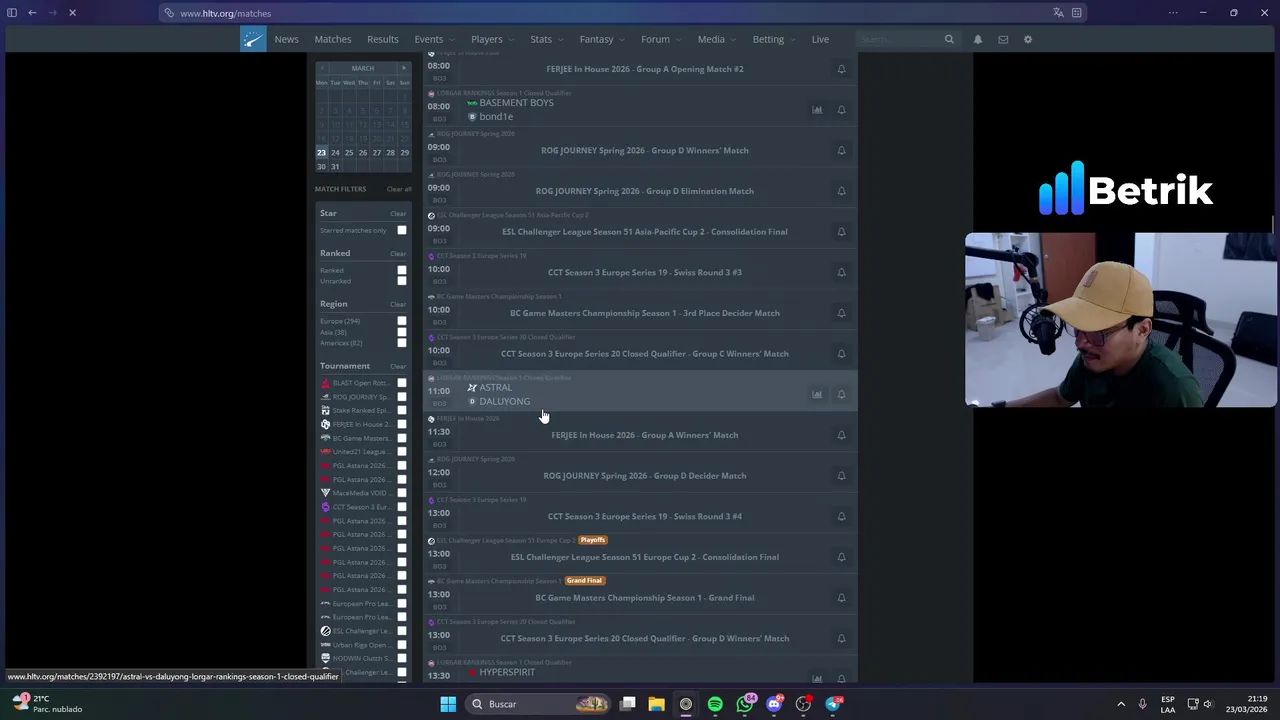Check the Unranked filter checkbox
Viewport: 1280px width, 720px height.
click(x=402, y=282)
